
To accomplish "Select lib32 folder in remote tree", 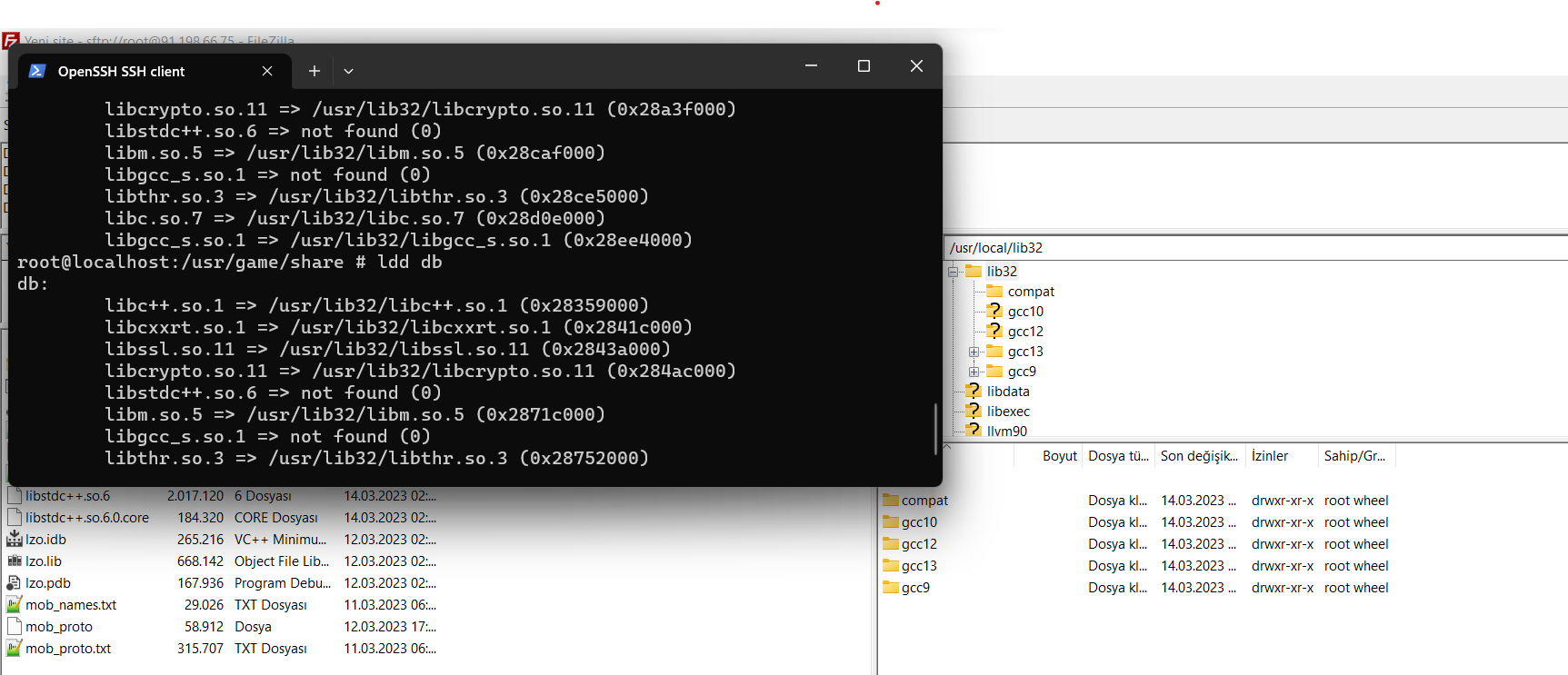I will click(1002, 272).
